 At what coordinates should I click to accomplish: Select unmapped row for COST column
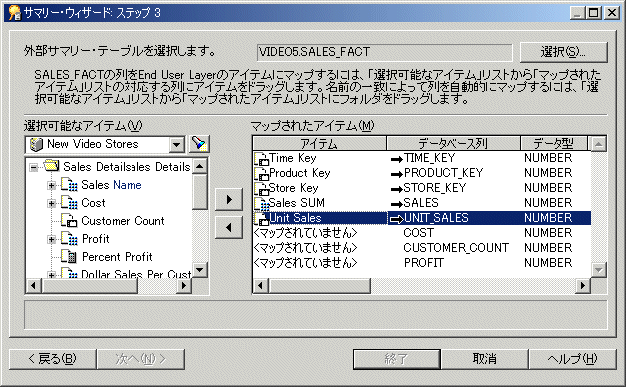422,233
